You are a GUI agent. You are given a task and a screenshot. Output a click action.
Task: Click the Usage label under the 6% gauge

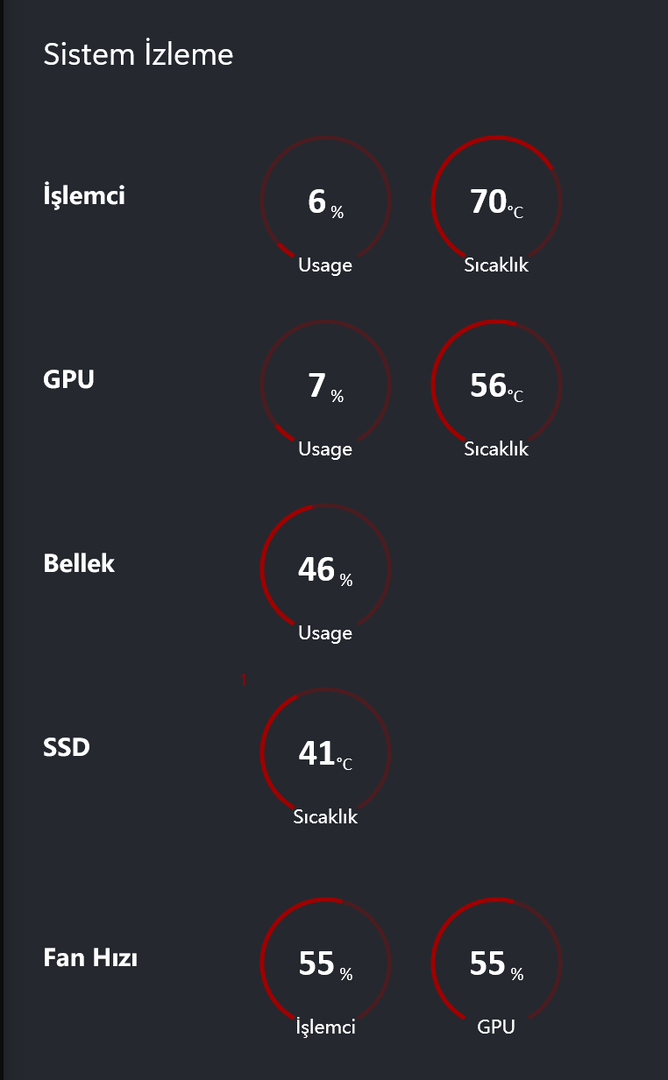pos(325,266)
